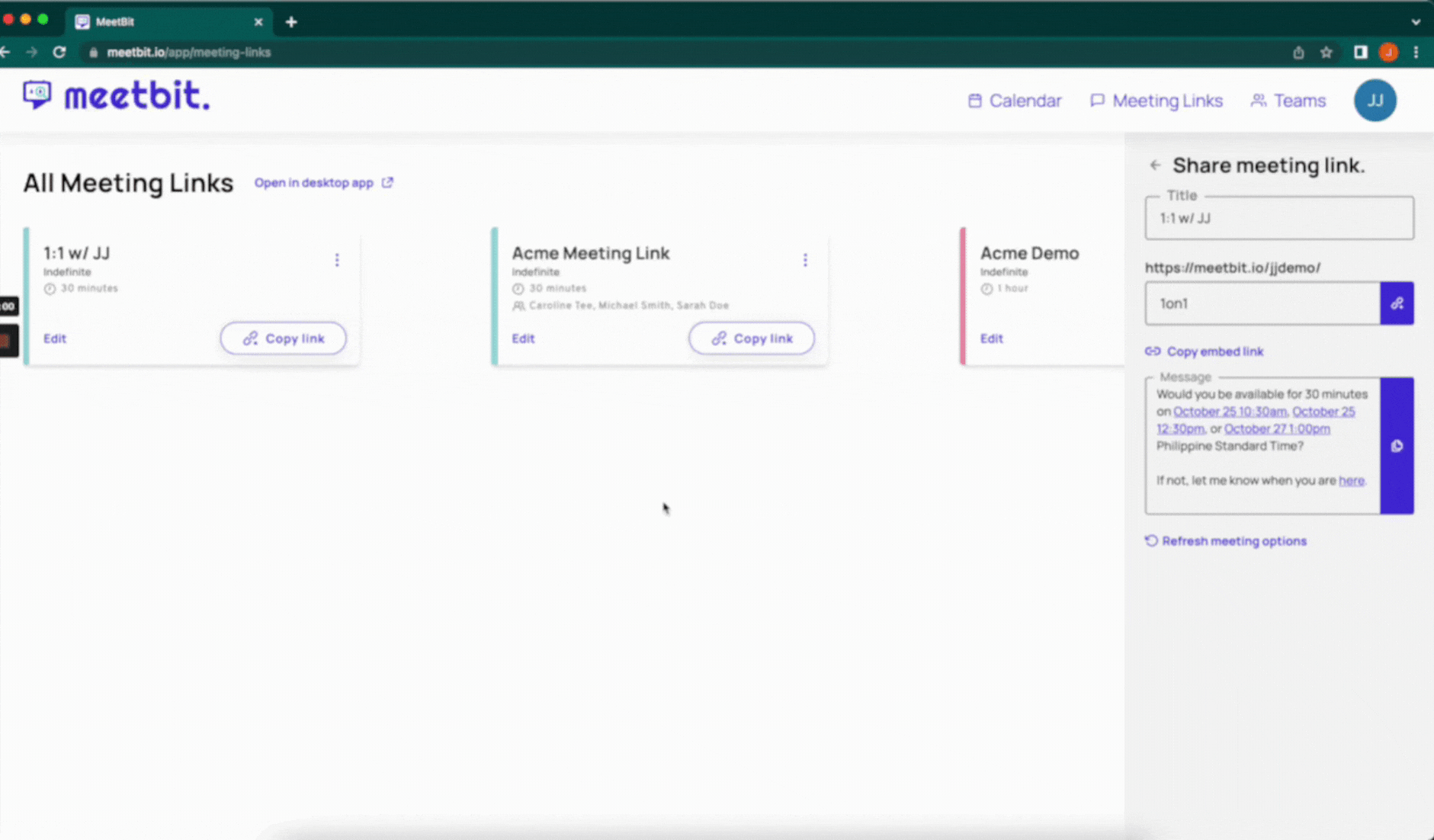The height and width of the screenshot is (840, 1434).
Task: Click the here link in the message
Action: click(1352, 480)
